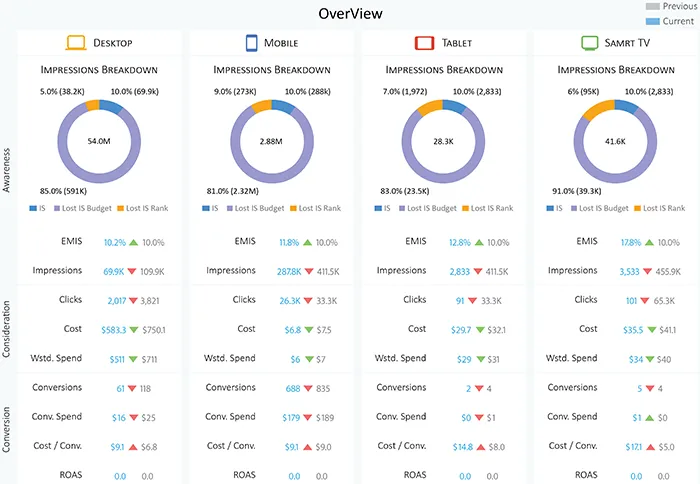The image size is (700, 484).
Task: Click the orange Lost IS Rank swatch in Tablet legend
Action: (x=466, y=208)
